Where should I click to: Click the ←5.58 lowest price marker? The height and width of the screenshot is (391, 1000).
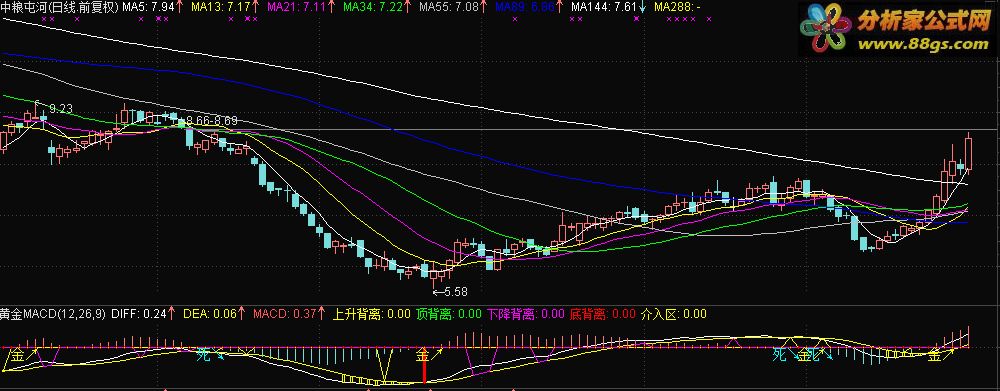(450, 291)
